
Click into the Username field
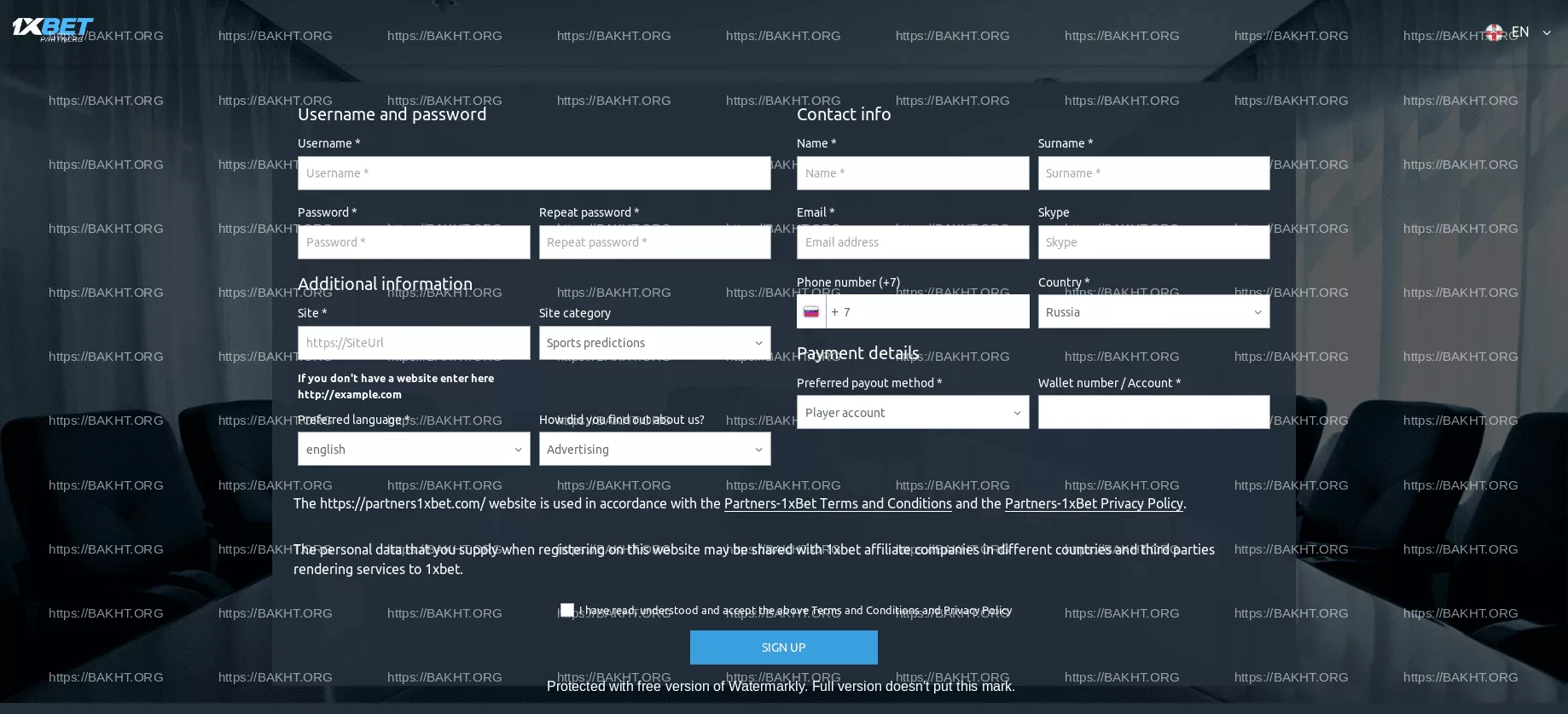[x=534, y=173]
